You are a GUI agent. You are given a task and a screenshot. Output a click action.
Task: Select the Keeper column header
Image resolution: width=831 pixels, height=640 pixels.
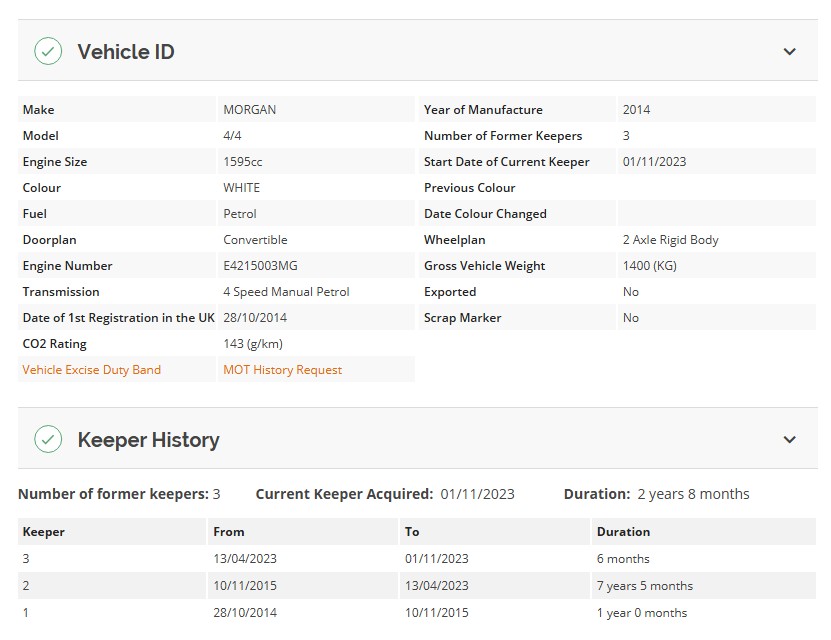43,532
